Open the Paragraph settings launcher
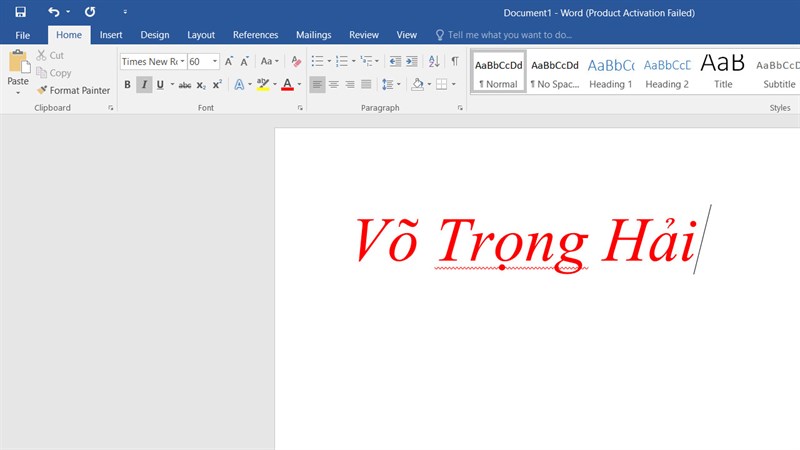This screenshot has height=450, width=800. pyautogui.click(x=460, y=108)
